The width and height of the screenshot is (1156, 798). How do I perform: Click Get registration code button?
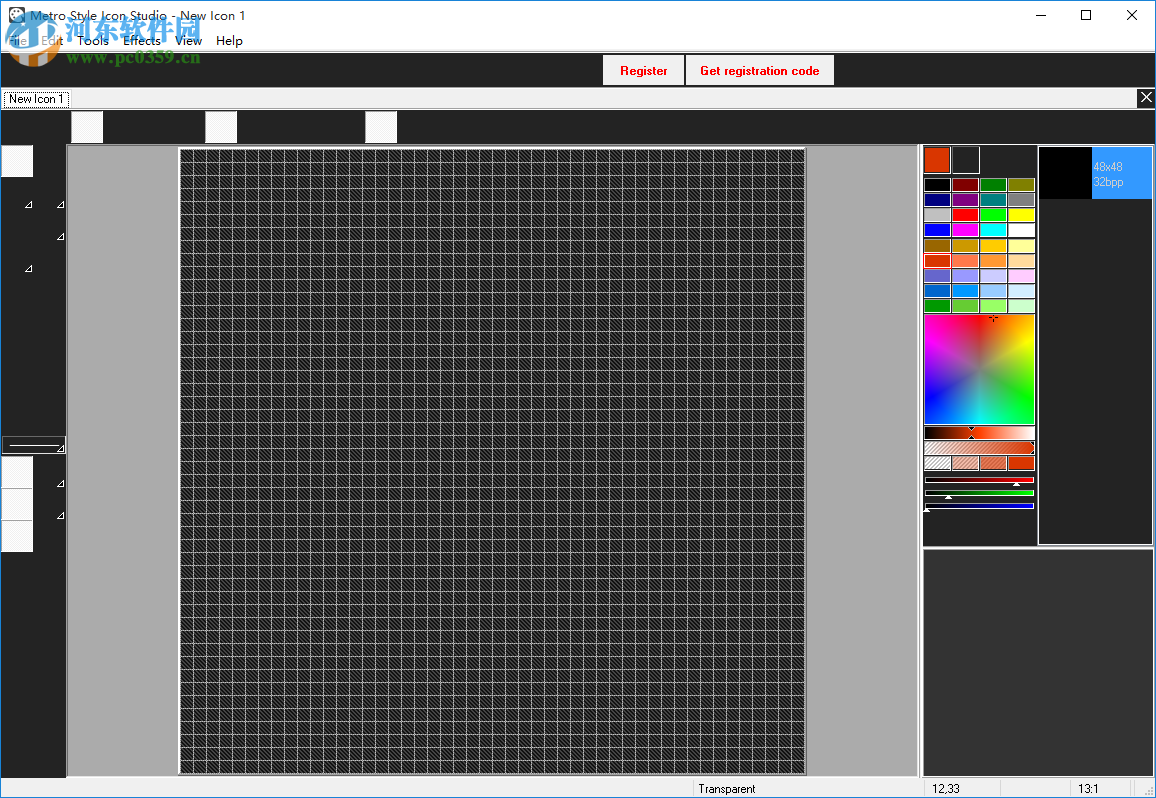(759, 71)
